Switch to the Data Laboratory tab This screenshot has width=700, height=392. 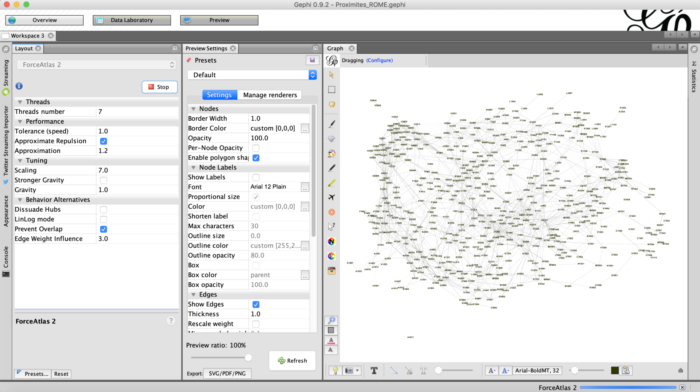[x=132, y=20]
